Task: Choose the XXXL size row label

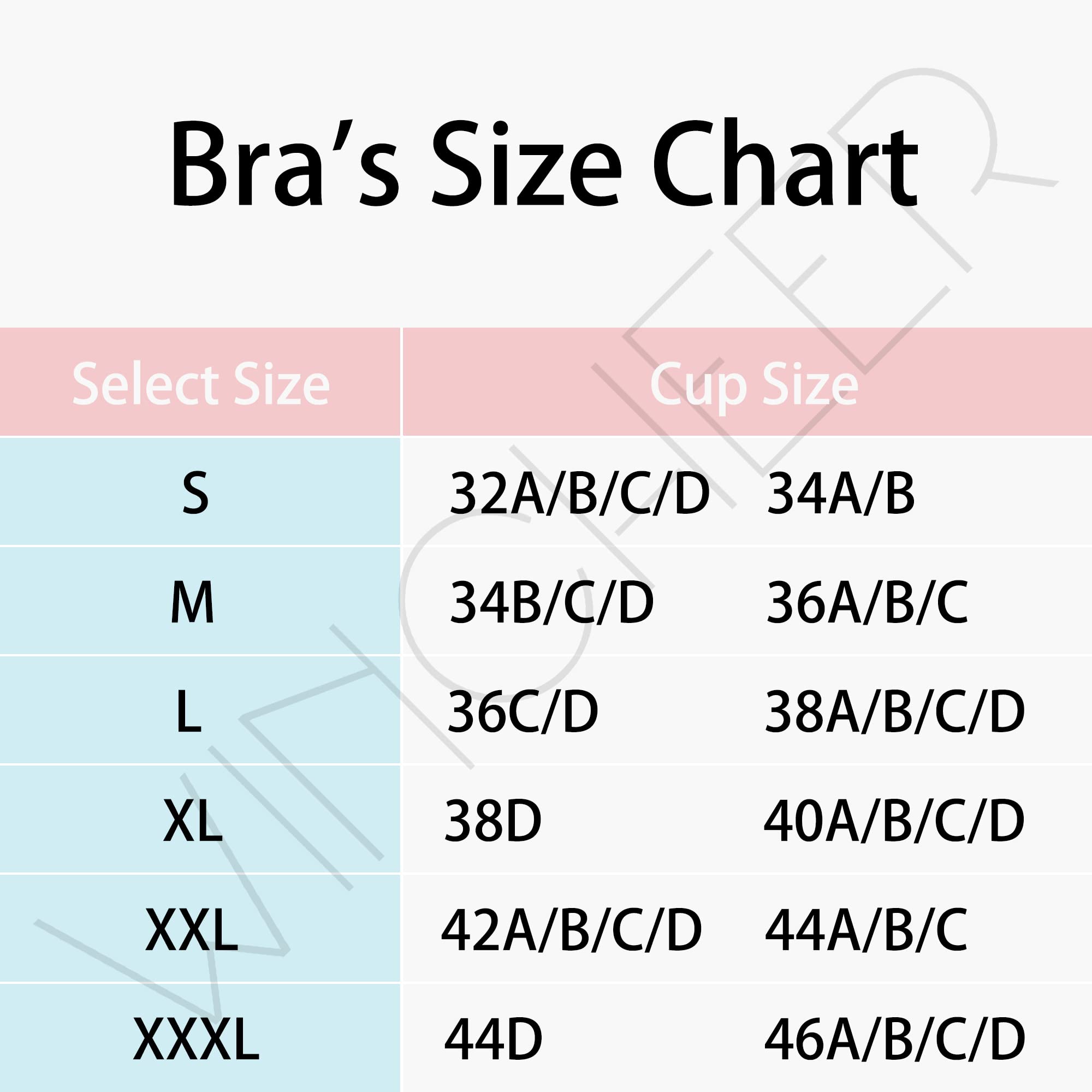Action: 195,1039
